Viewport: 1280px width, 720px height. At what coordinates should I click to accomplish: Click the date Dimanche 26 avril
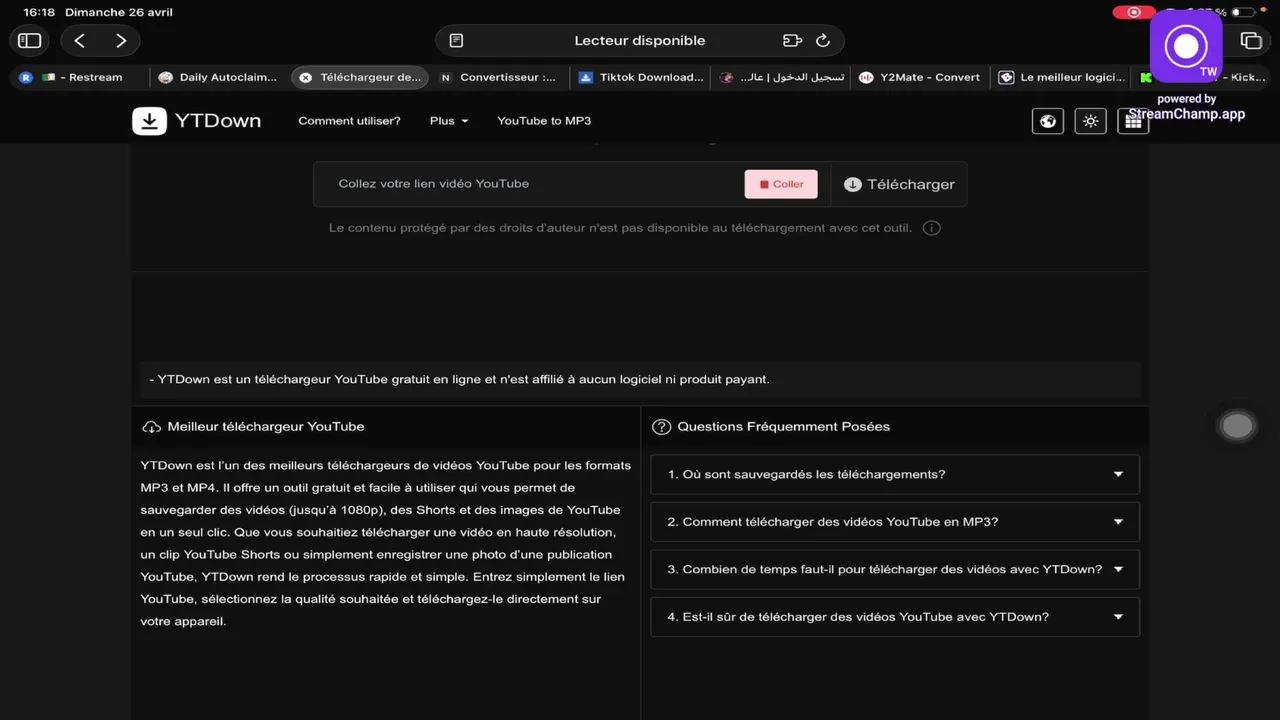click(x=119, y=12)
